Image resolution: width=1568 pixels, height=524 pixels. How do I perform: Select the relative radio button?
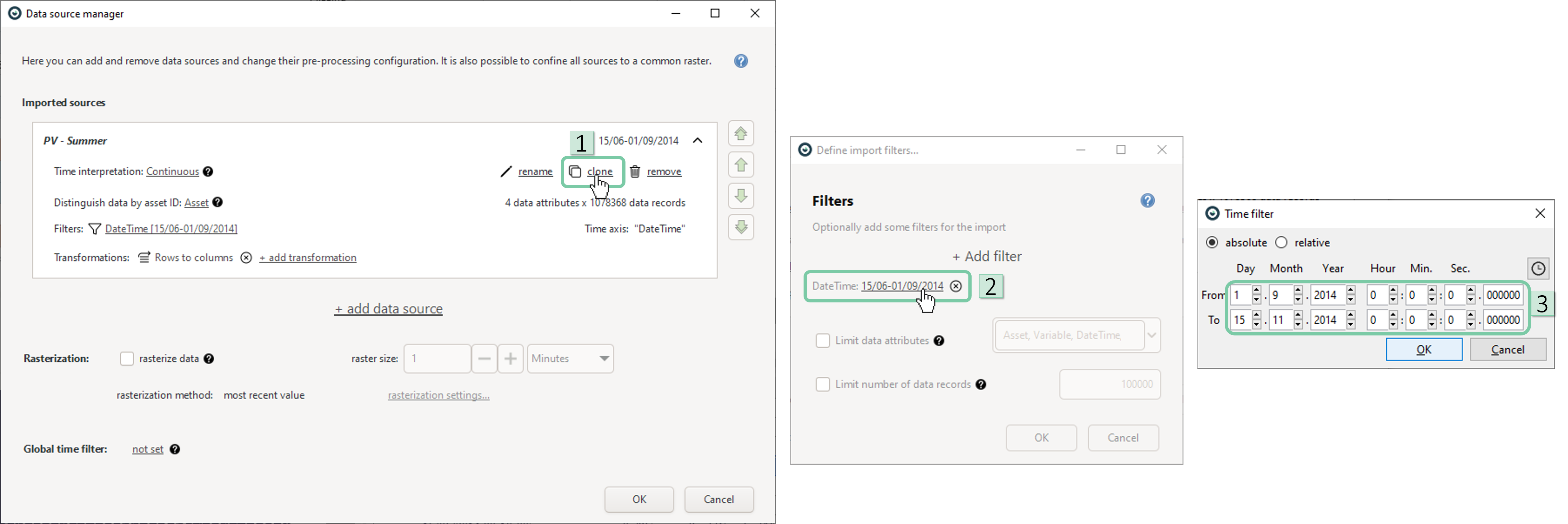tap(1281, 242)
